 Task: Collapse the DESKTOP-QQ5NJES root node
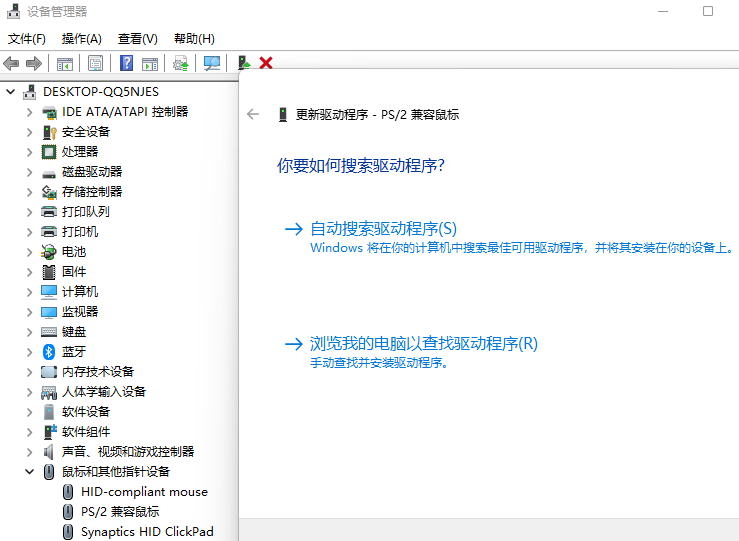10,91
